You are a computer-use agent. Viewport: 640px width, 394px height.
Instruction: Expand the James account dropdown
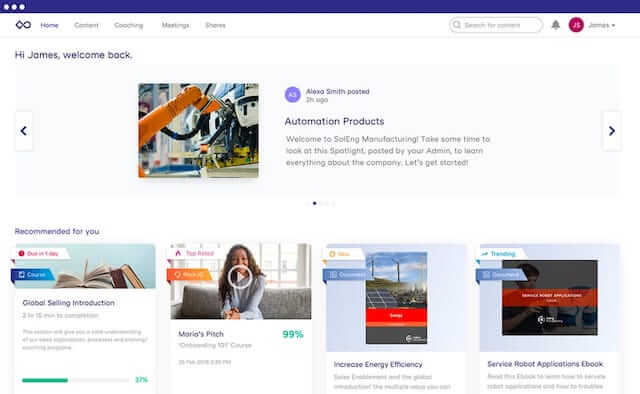click(x=602, y=25)
